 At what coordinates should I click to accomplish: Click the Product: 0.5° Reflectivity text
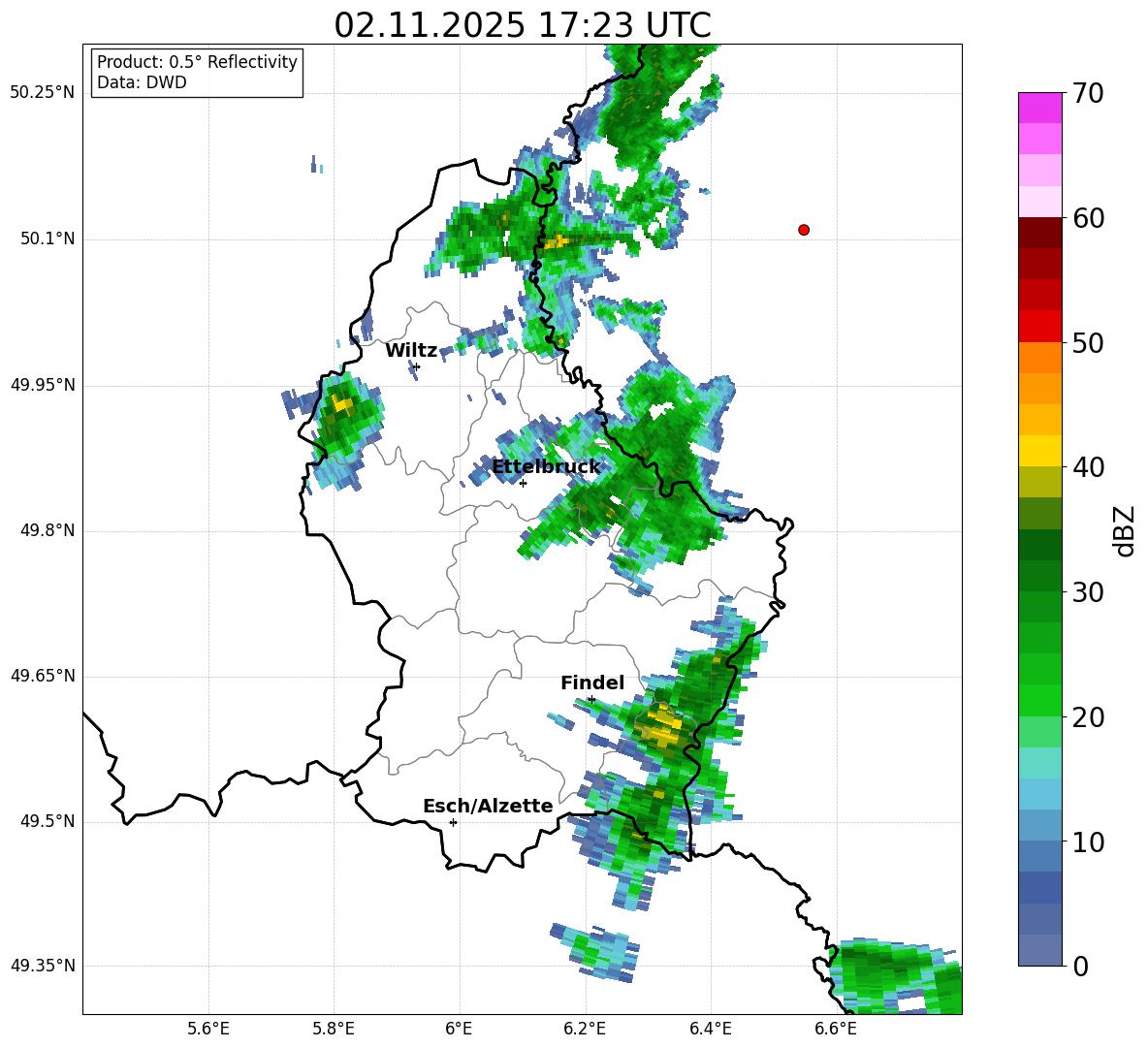pyautogui.click(x=197, y=62)
